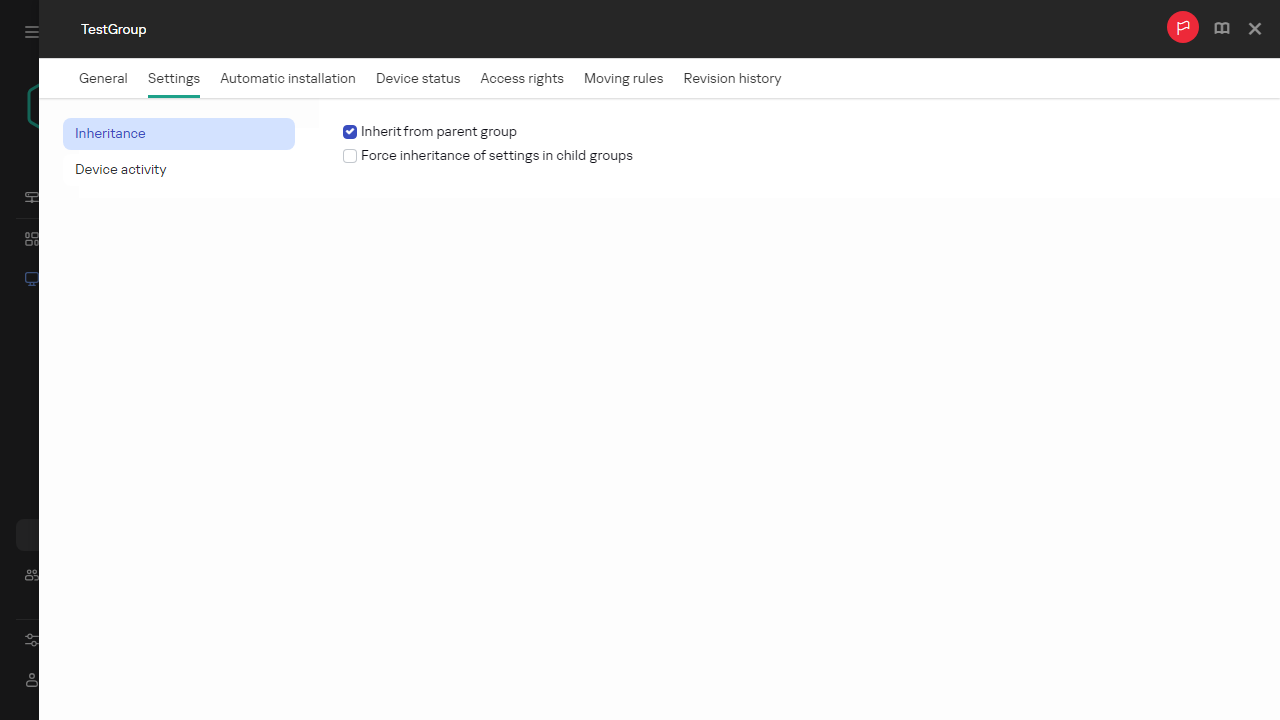Open notifications via the red flag icon
This screenshot has width=1280, height=720.
click(1183, 28)
